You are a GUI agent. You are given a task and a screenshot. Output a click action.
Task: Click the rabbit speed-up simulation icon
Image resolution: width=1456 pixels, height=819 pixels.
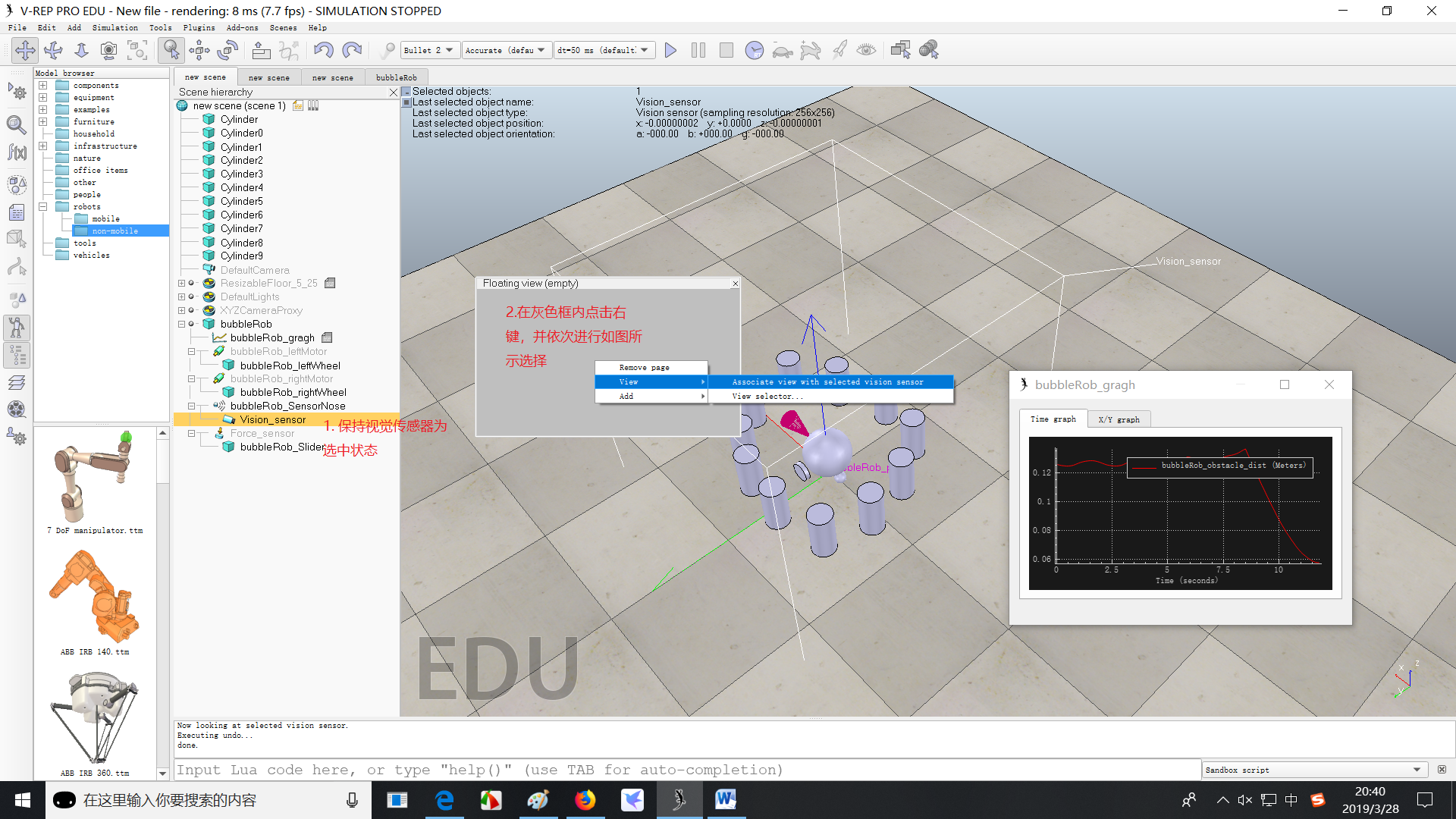point(811,50)
